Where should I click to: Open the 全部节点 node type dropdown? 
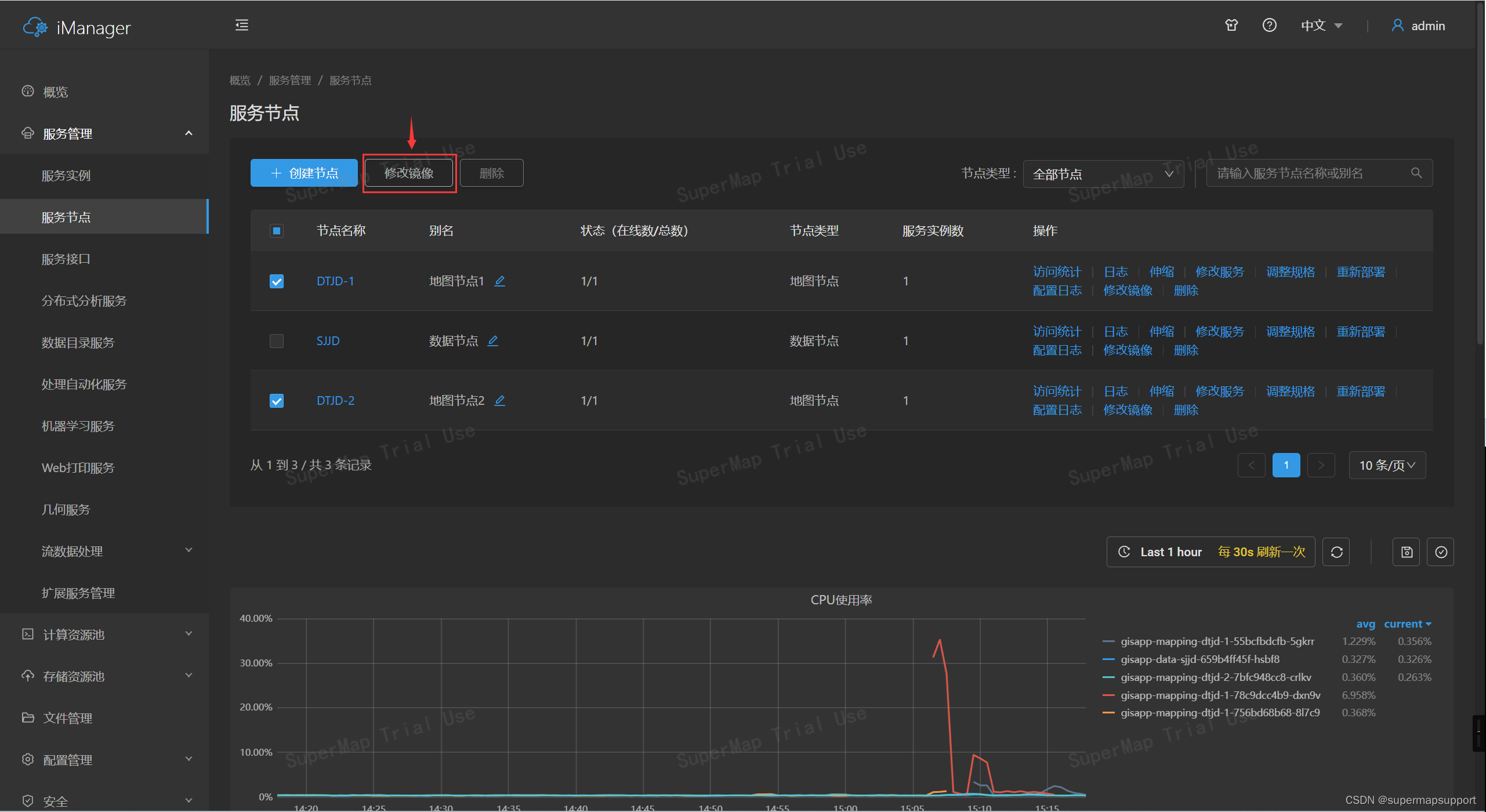pos(1103,173)
